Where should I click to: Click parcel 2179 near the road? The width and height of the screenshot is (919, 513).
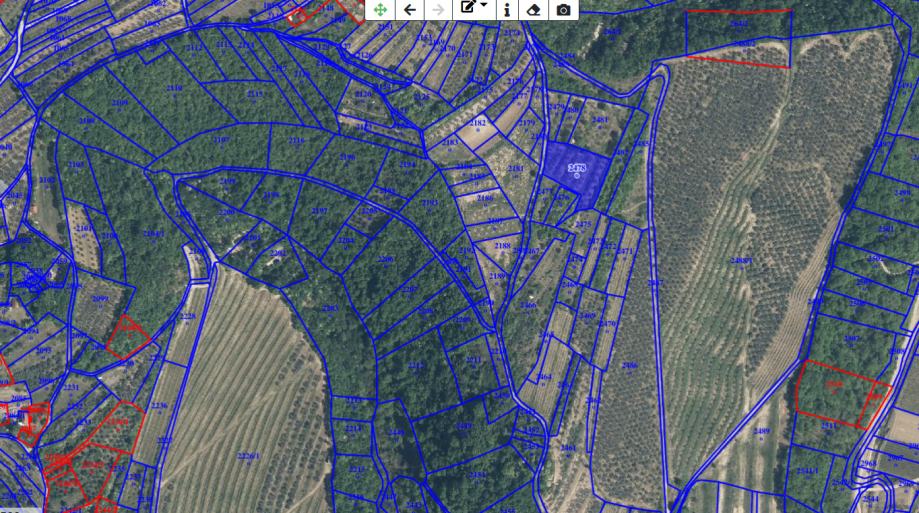526,125
